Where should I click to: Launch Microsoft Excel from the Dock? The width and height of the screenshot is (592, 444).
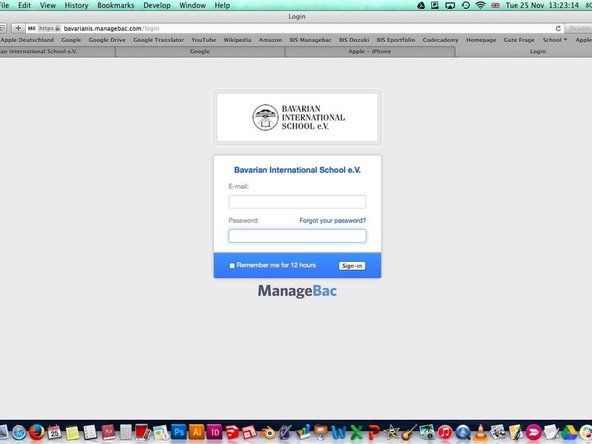356,432
